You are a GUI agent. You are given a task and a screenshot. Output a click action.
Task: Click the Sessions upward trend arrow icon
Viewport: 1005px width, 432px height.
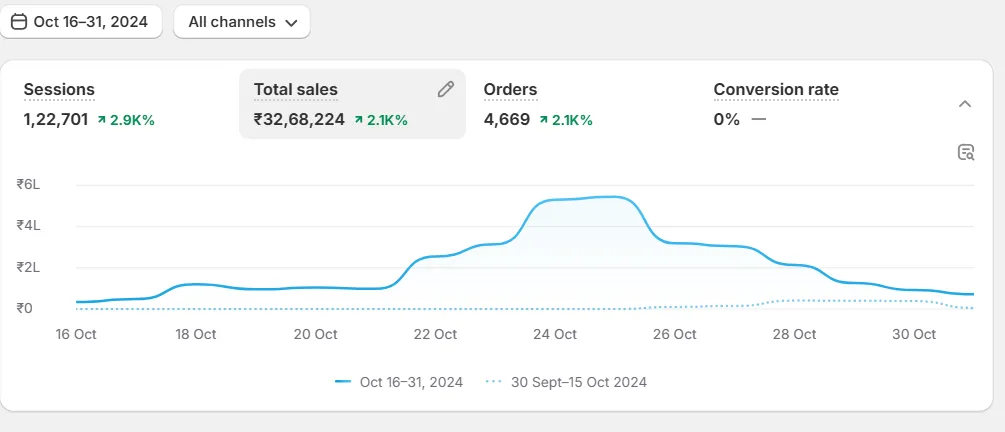click(x=101, y=120)
